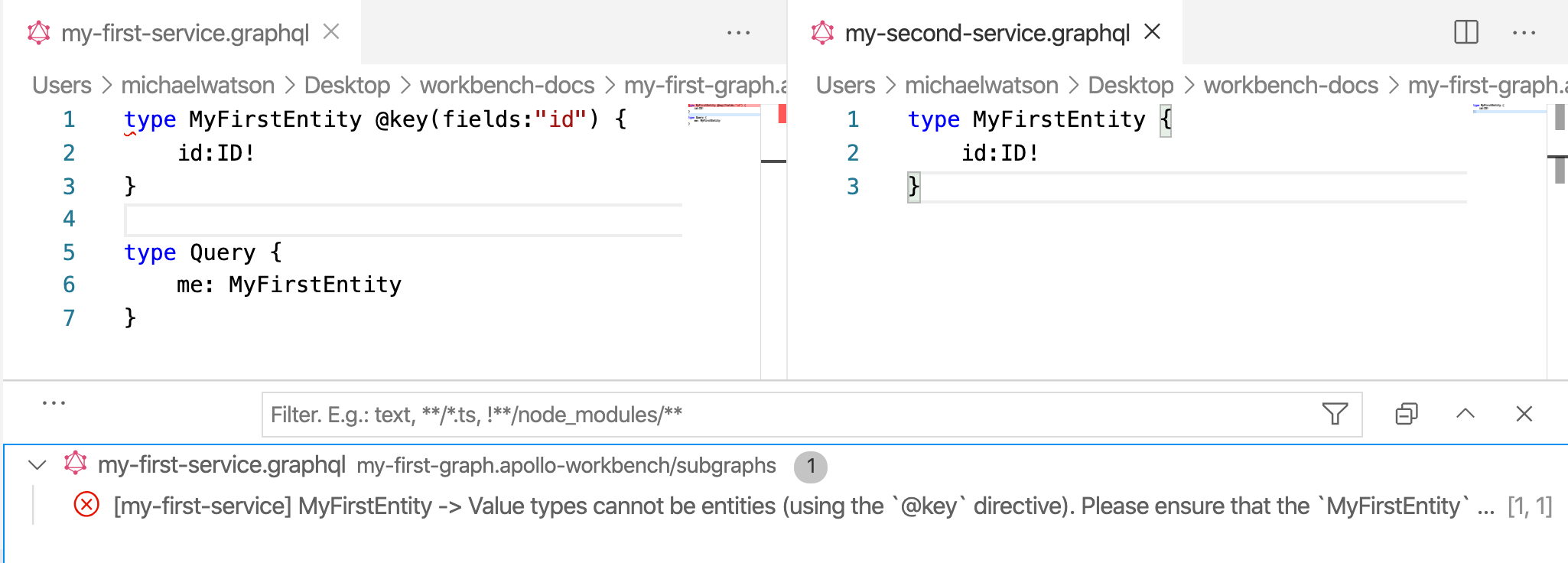Close the problems panel
1568x563 pixels.
pyautogui.click(x=1524, y=414)
